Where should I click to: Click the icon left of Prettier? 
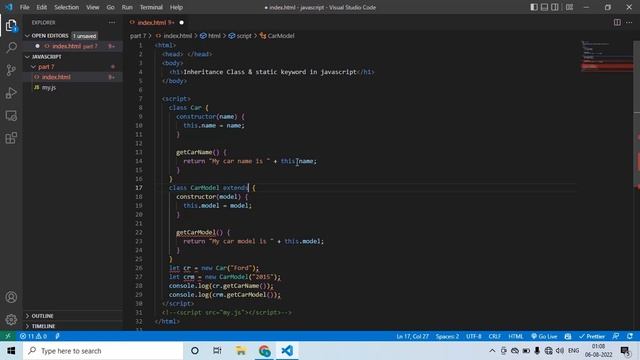568,336
